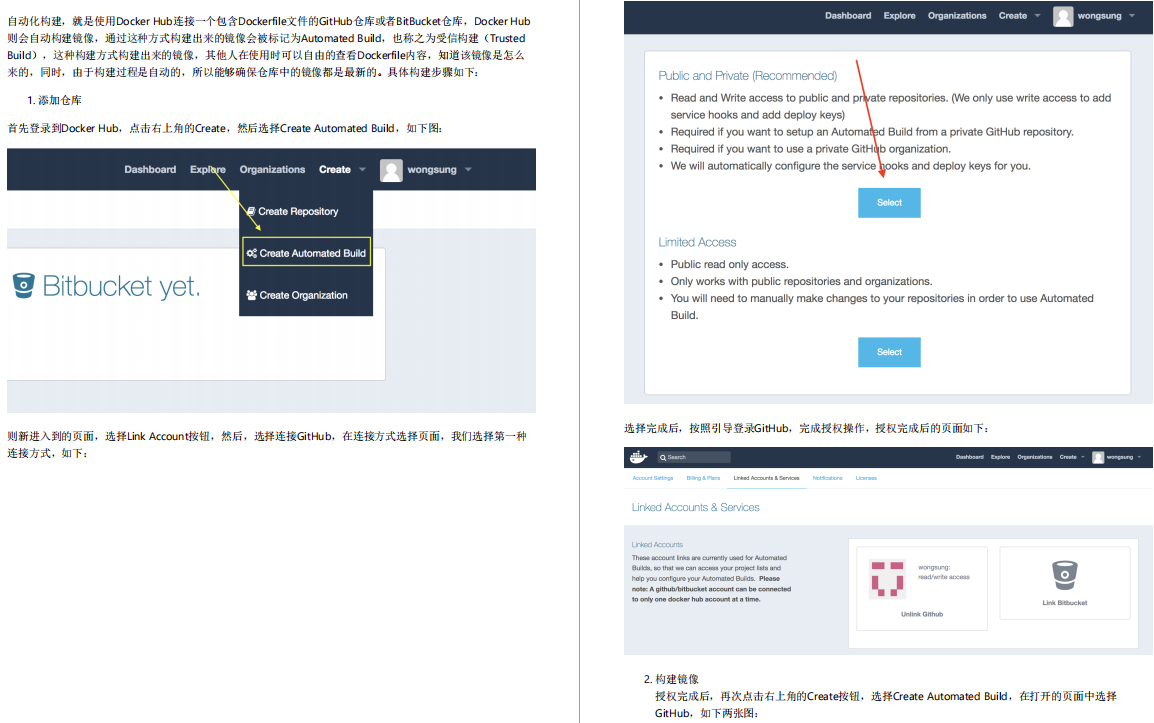Open Organizations in Select-options screenshot navbar
The width and height of the screenshot is (1154, 723).
[957, 15]
